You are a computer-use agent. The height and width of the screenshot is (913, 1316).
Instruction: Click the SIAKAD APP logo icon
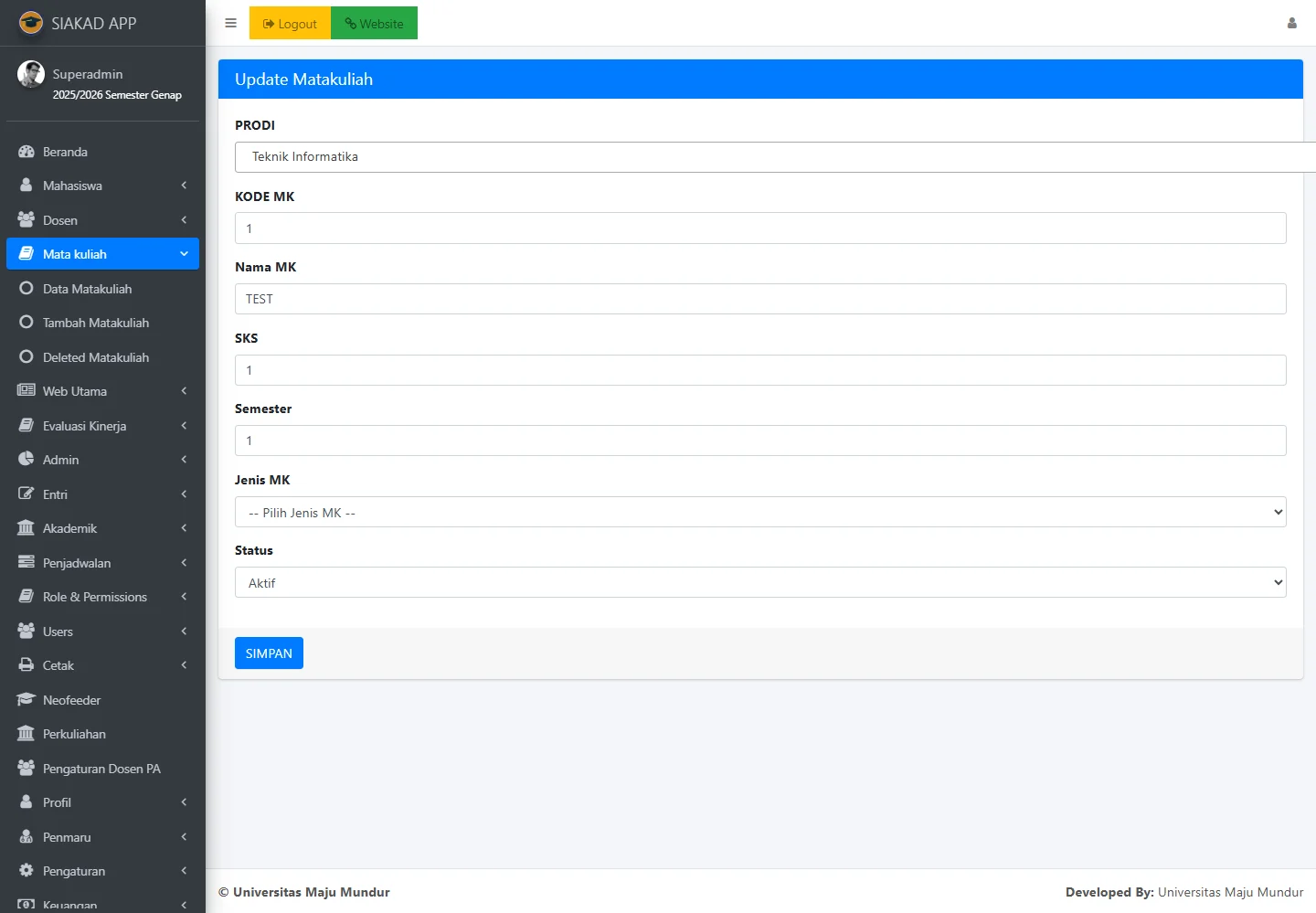tap(31, 23)
